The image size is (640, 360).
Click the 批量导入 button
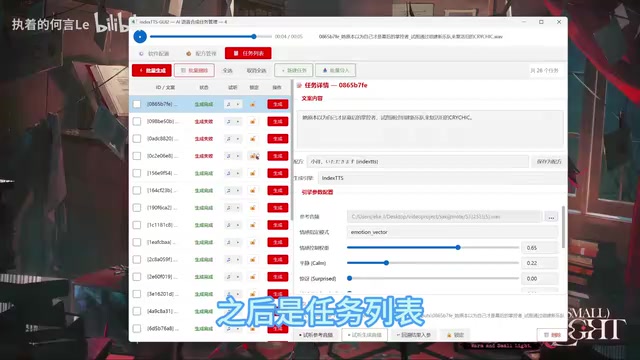point(336,70)
